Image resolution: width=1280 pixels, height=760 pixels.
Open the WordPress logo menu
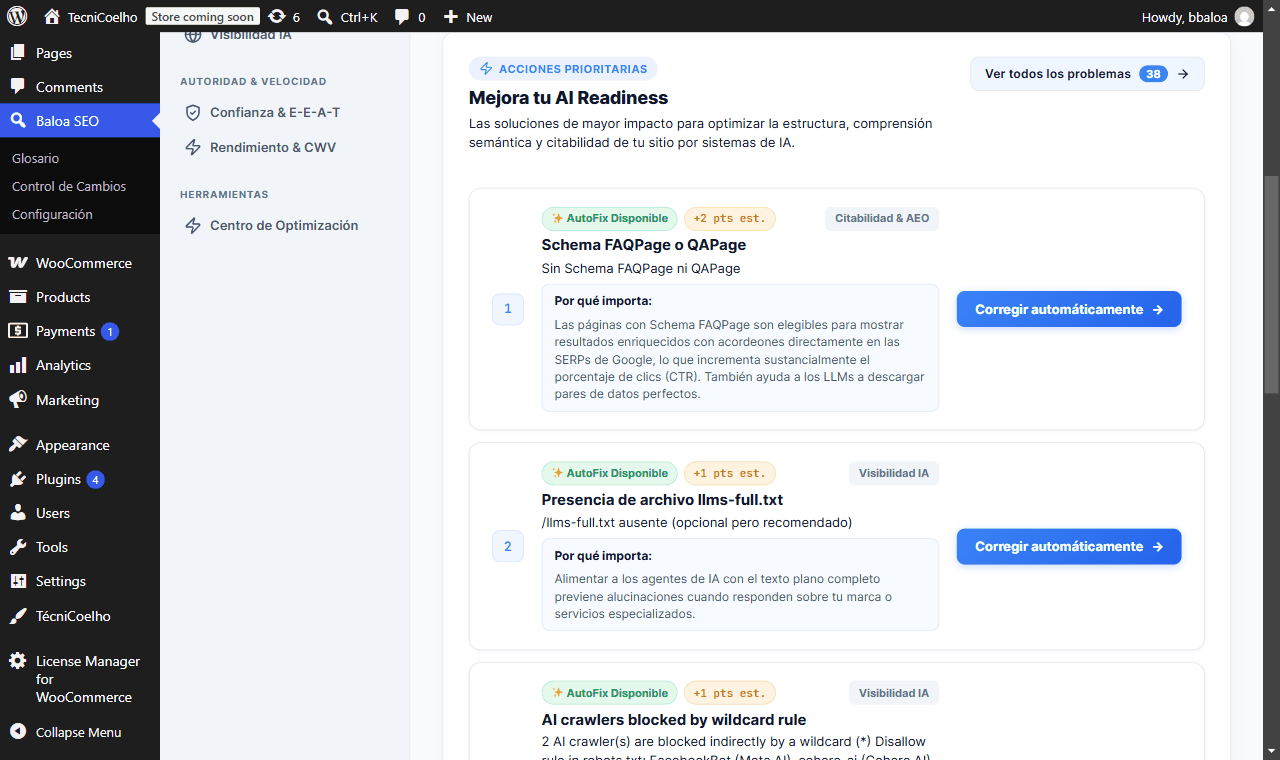[17, 16]
